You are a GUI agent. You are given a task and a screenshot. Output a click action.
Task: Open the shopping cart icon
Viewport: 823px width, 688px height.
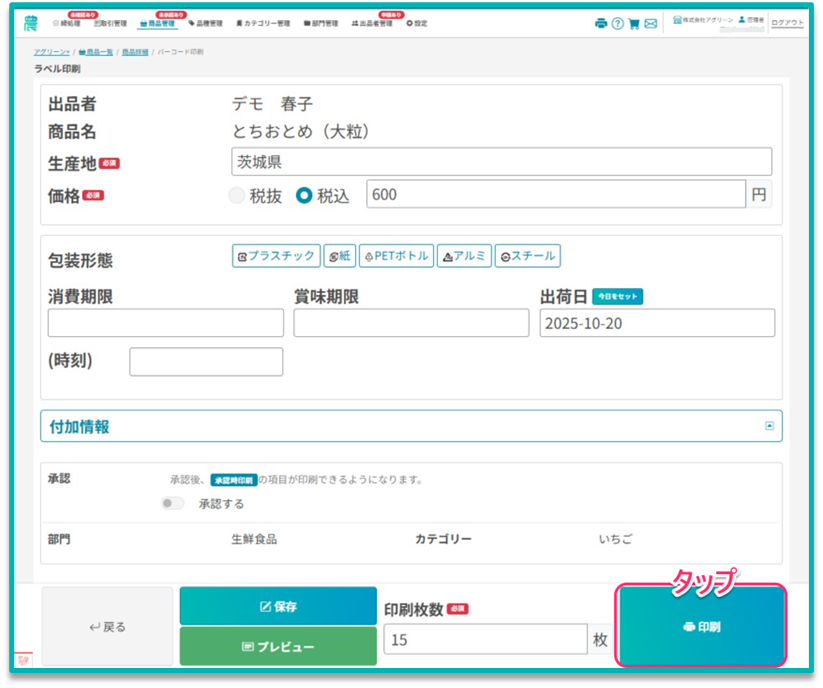point(634,23)
